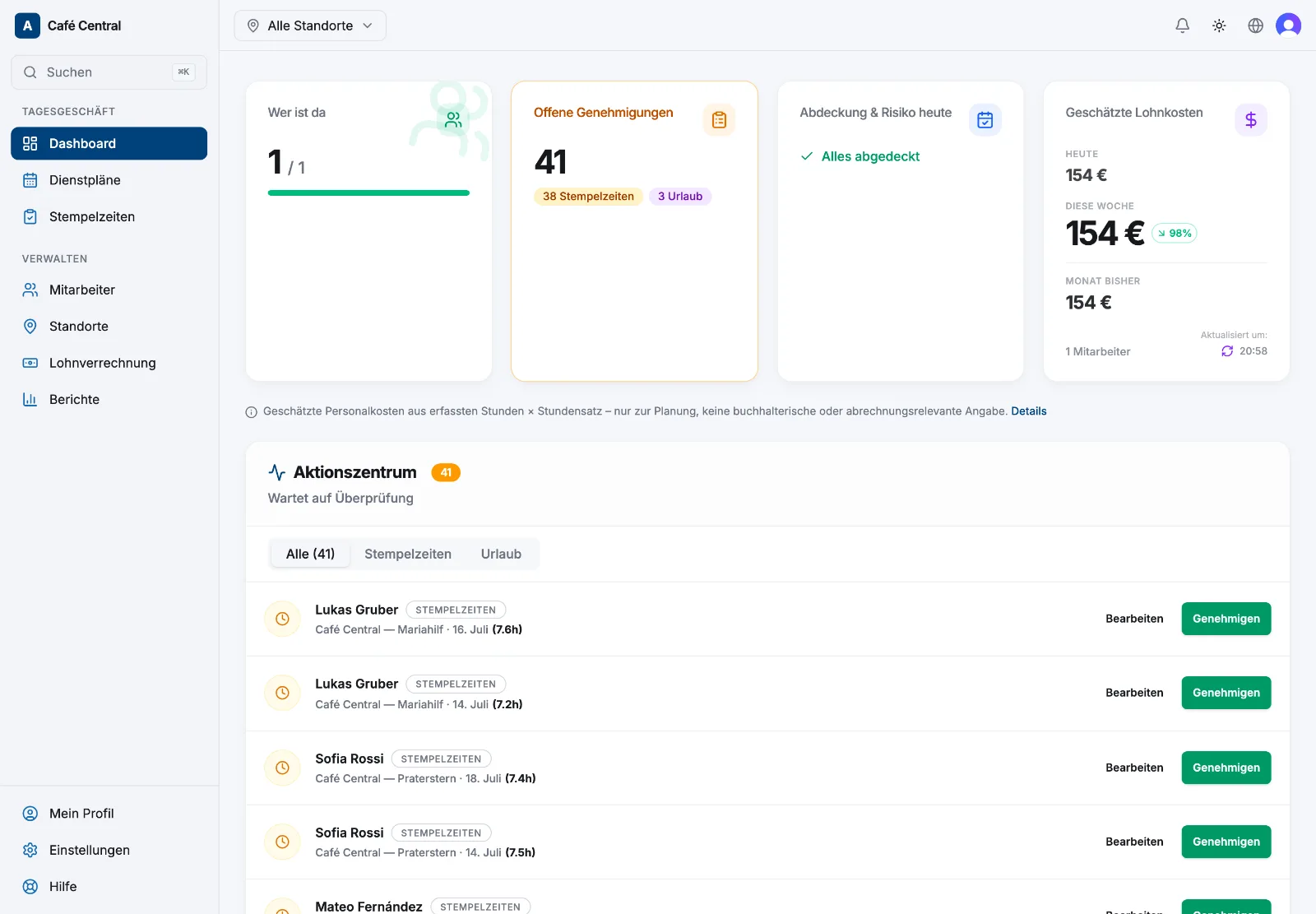Approve Lukas Gruber's 16. Juli entry

point(1226,619)
